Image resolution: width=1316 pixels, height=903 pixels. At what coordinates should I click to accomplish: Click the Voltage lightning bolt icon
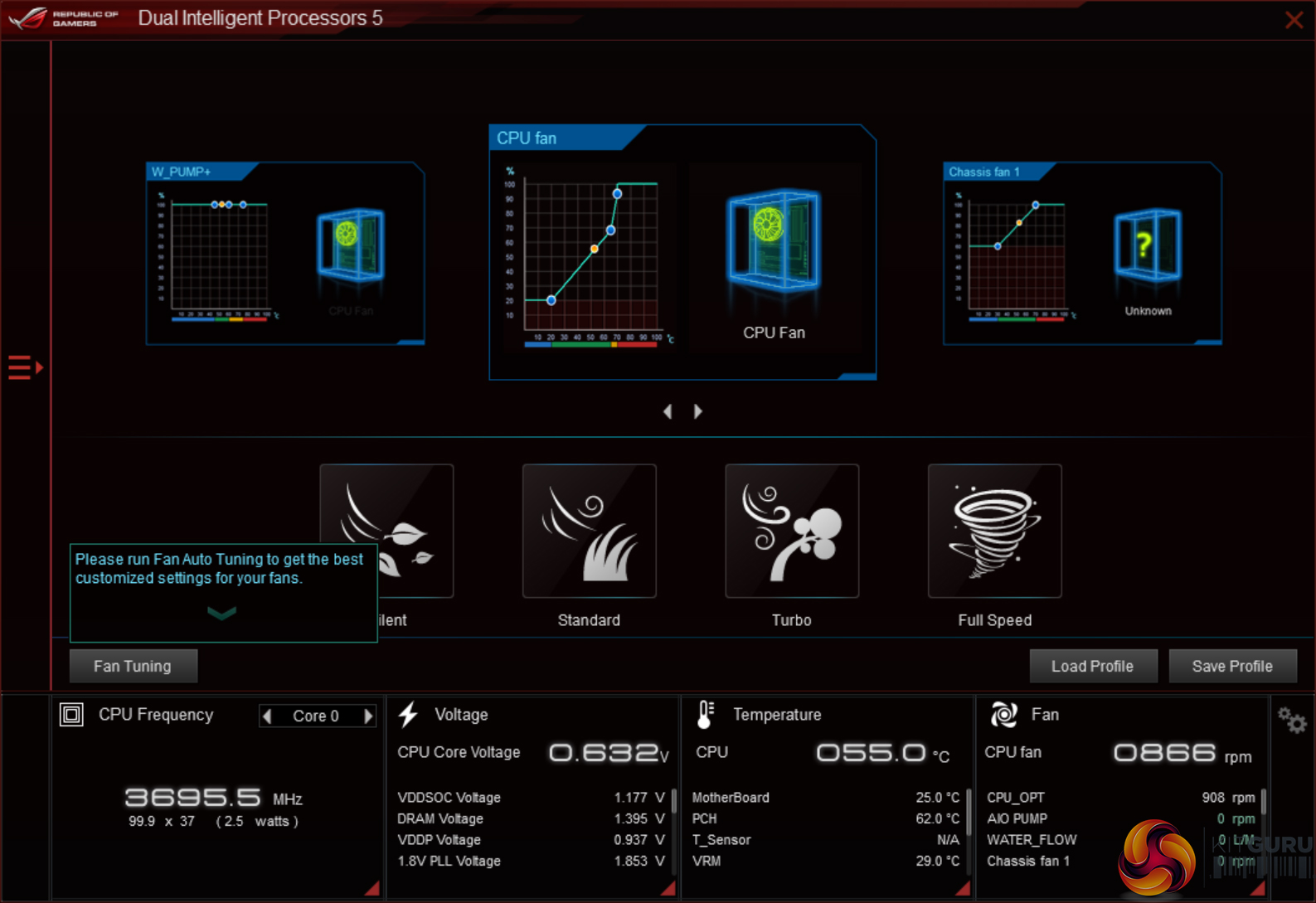click(x=408, y=715)
